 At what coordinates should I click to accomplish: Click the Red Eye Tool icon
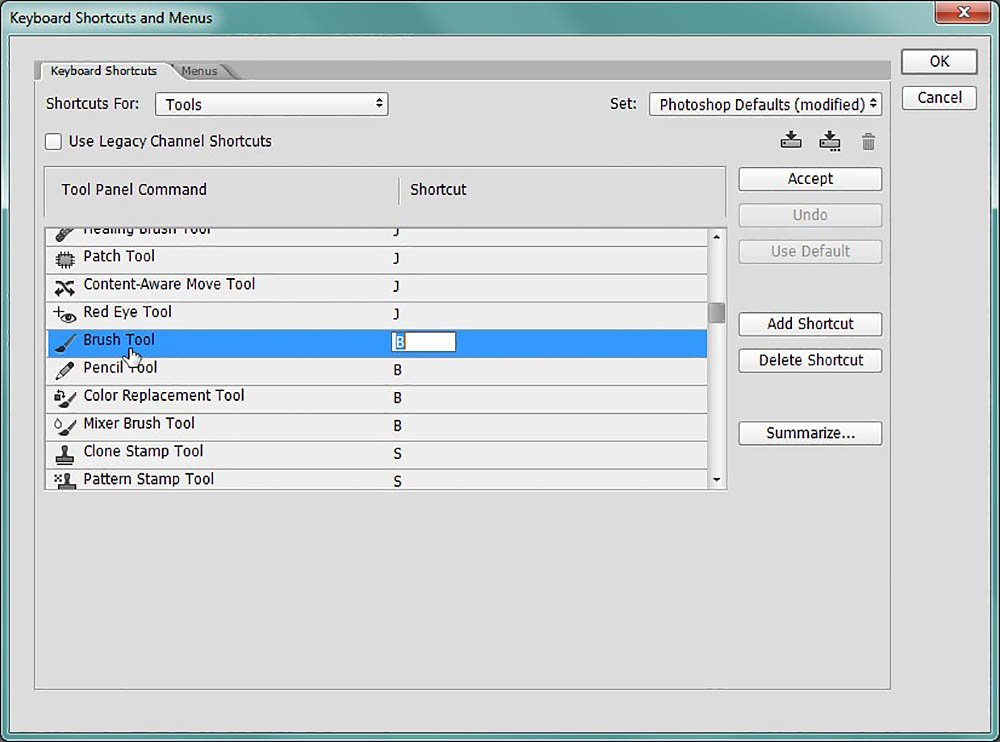64,315
